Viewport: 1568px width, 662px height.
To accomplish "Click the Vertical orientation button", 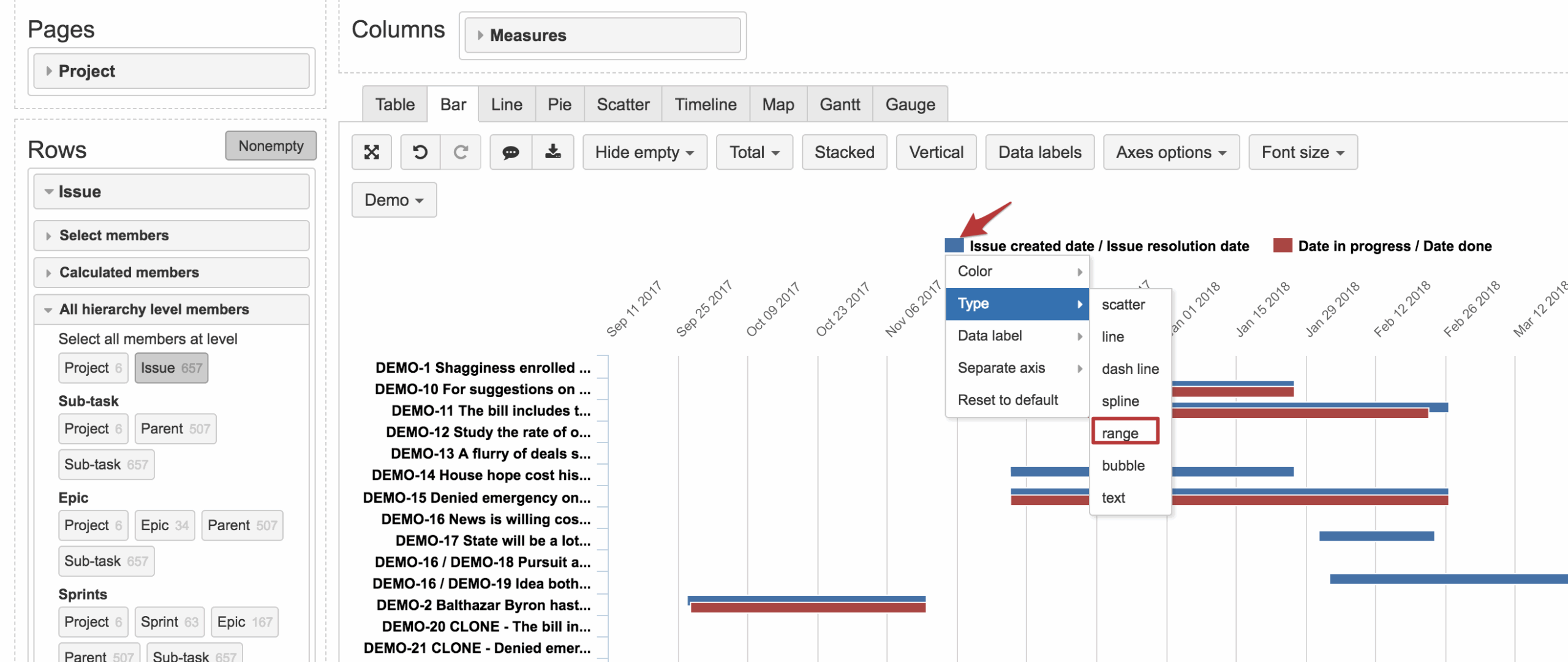I will tap(936, 152).
